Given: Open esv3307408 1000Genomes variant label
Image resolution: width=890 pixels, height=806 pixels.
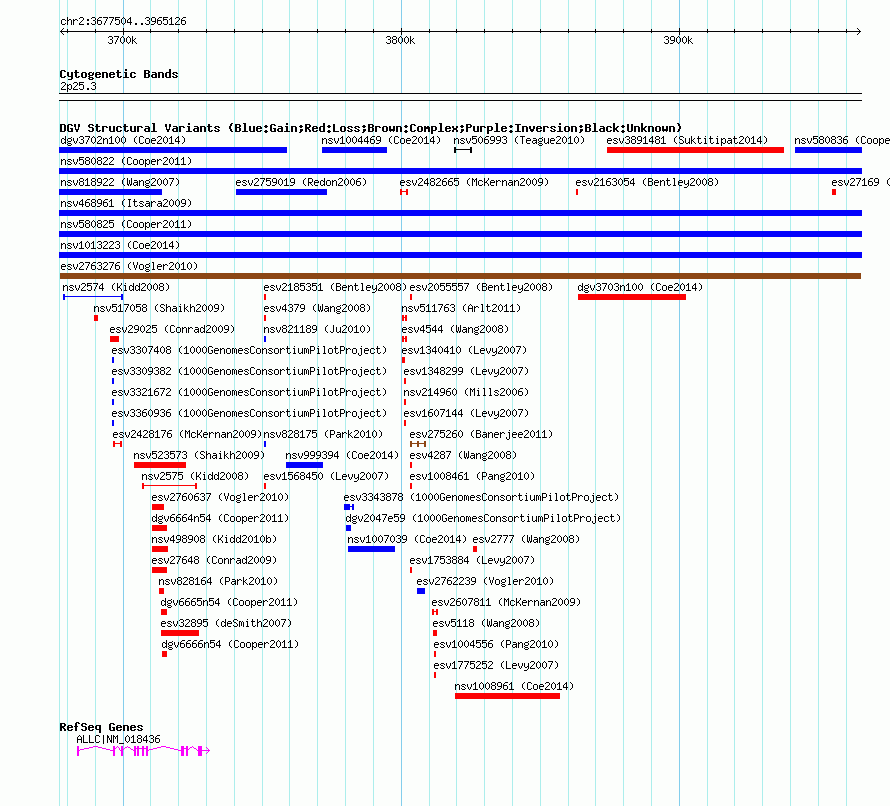Looking at the screenshot, I should coord(249,350).
